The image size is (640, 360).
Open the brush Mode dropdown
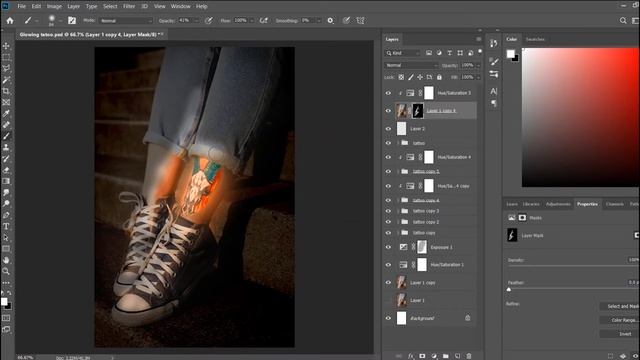(x=126, y=20)
